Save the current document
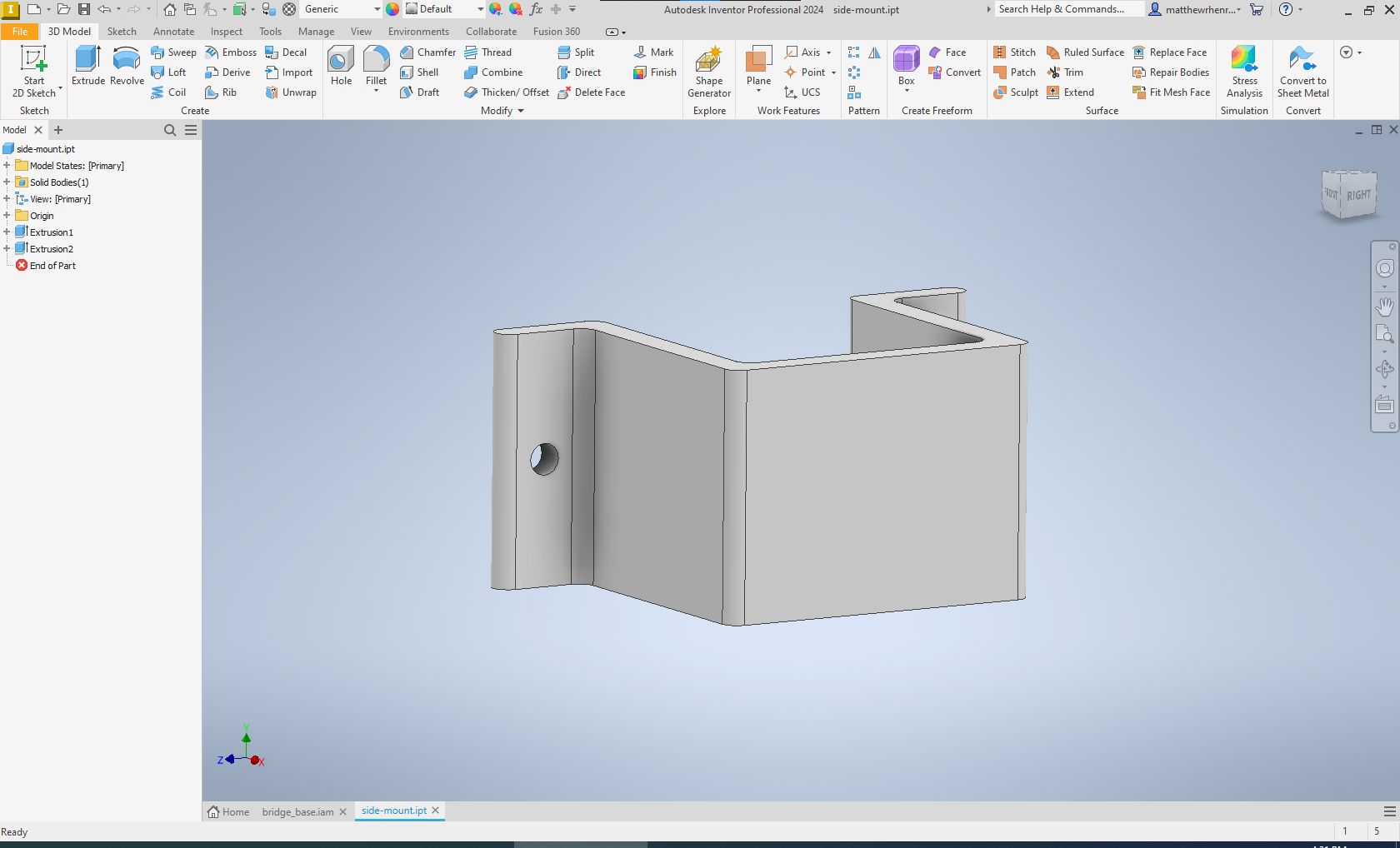The image size is (1400, 848). click(x=84, y=9)
